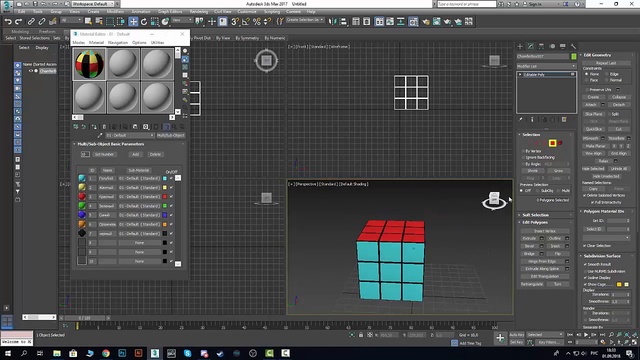
Task: Select the multicolor sample sphere slot
Action: tap(89, 64)
